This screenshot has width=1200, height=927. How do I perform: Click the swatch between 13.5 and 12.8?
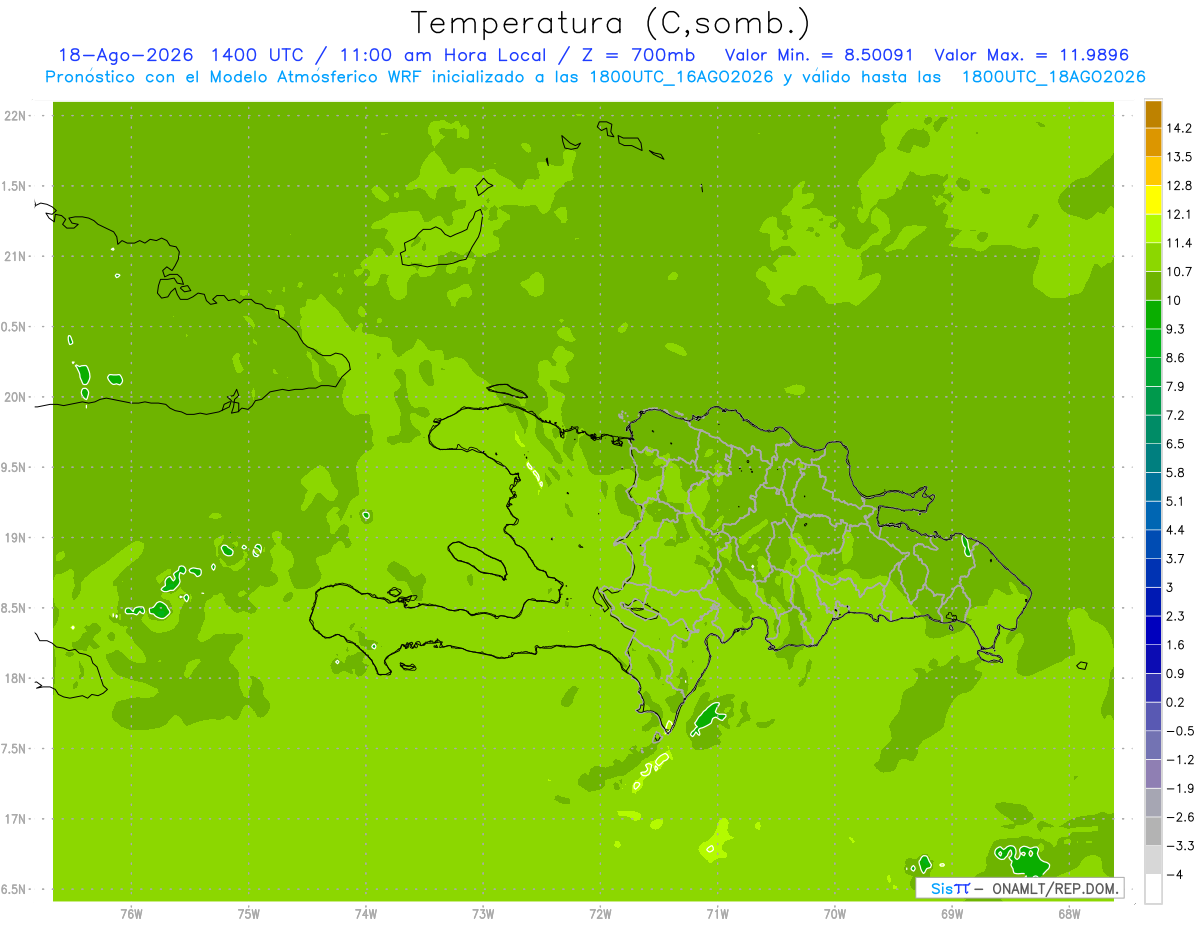[x=1153, y=172]
